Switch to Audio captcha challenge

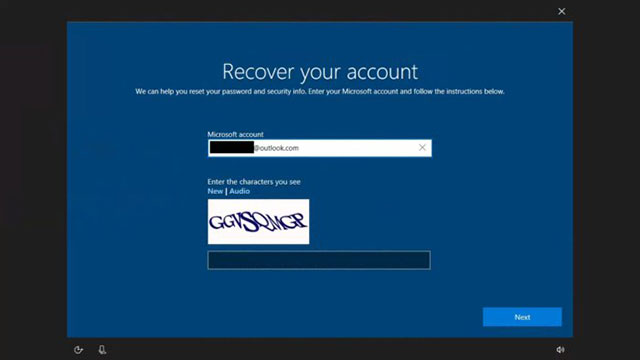(239, 191)
